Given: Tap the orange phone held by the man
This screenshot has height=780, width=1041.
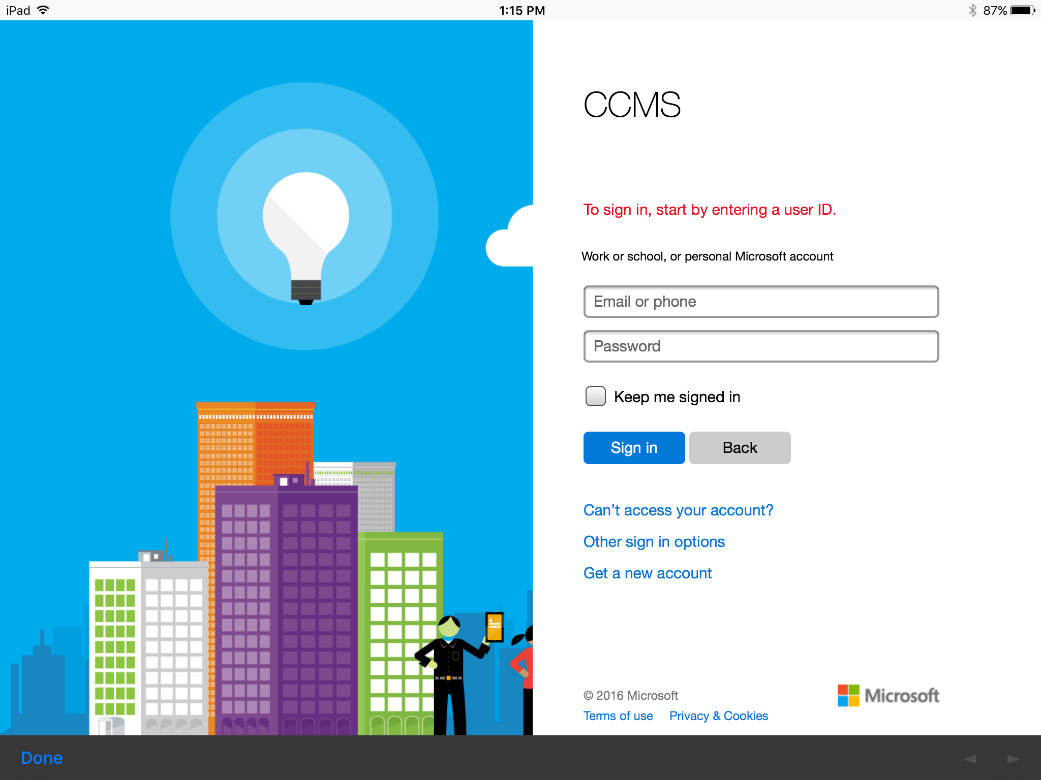Looking at the screenshot, I should 494,627.
